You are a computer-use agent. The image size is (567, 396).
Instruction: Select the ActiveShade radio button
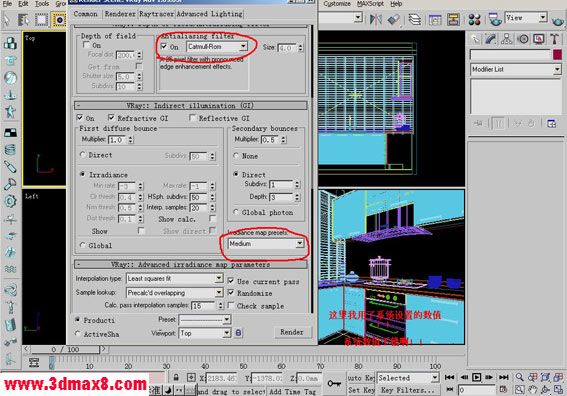coord(78,334)
